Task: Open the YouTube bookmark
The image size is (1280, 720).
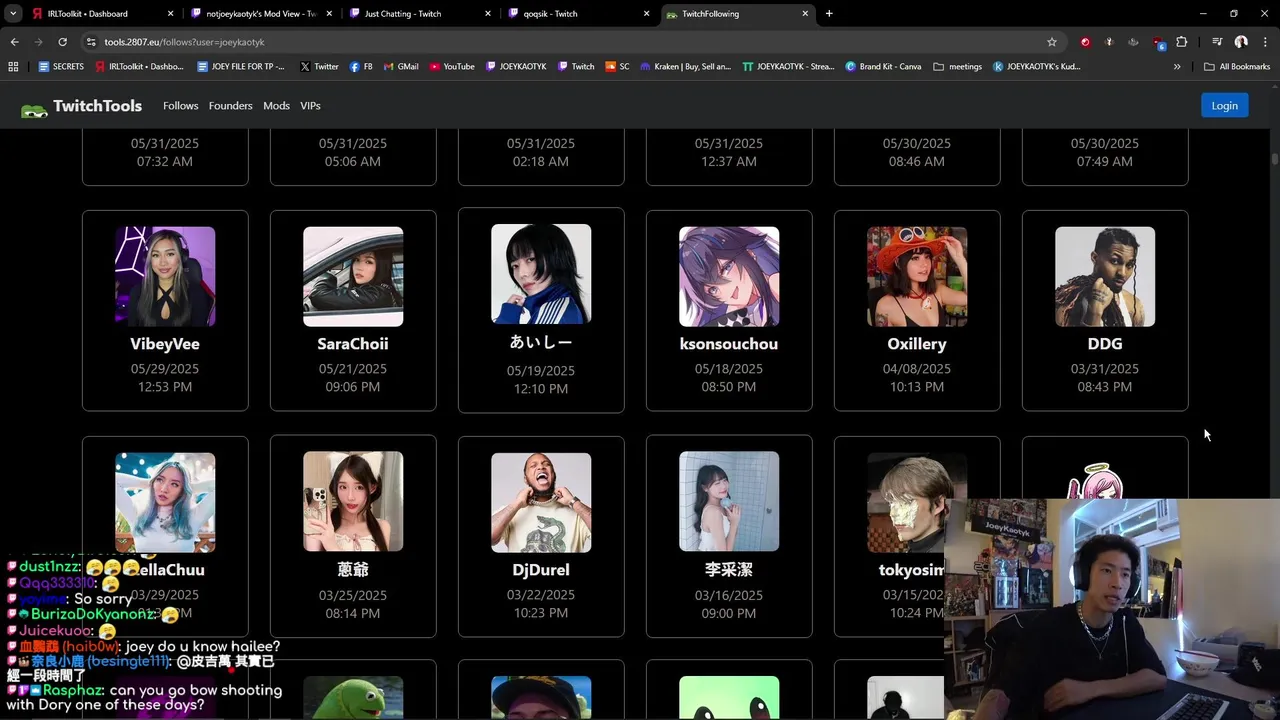Action: (x=452, y=66)
